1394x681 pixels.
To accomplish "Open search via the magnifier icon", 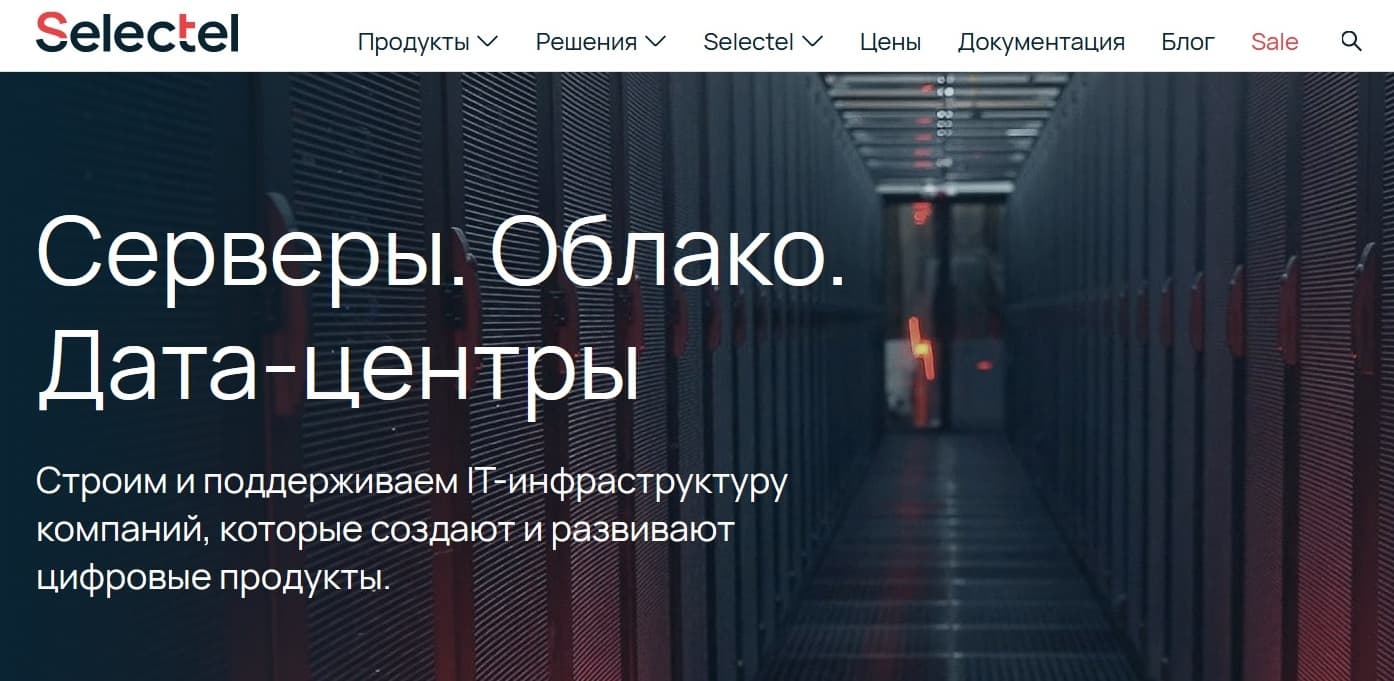I will [x=1350, y=42].
